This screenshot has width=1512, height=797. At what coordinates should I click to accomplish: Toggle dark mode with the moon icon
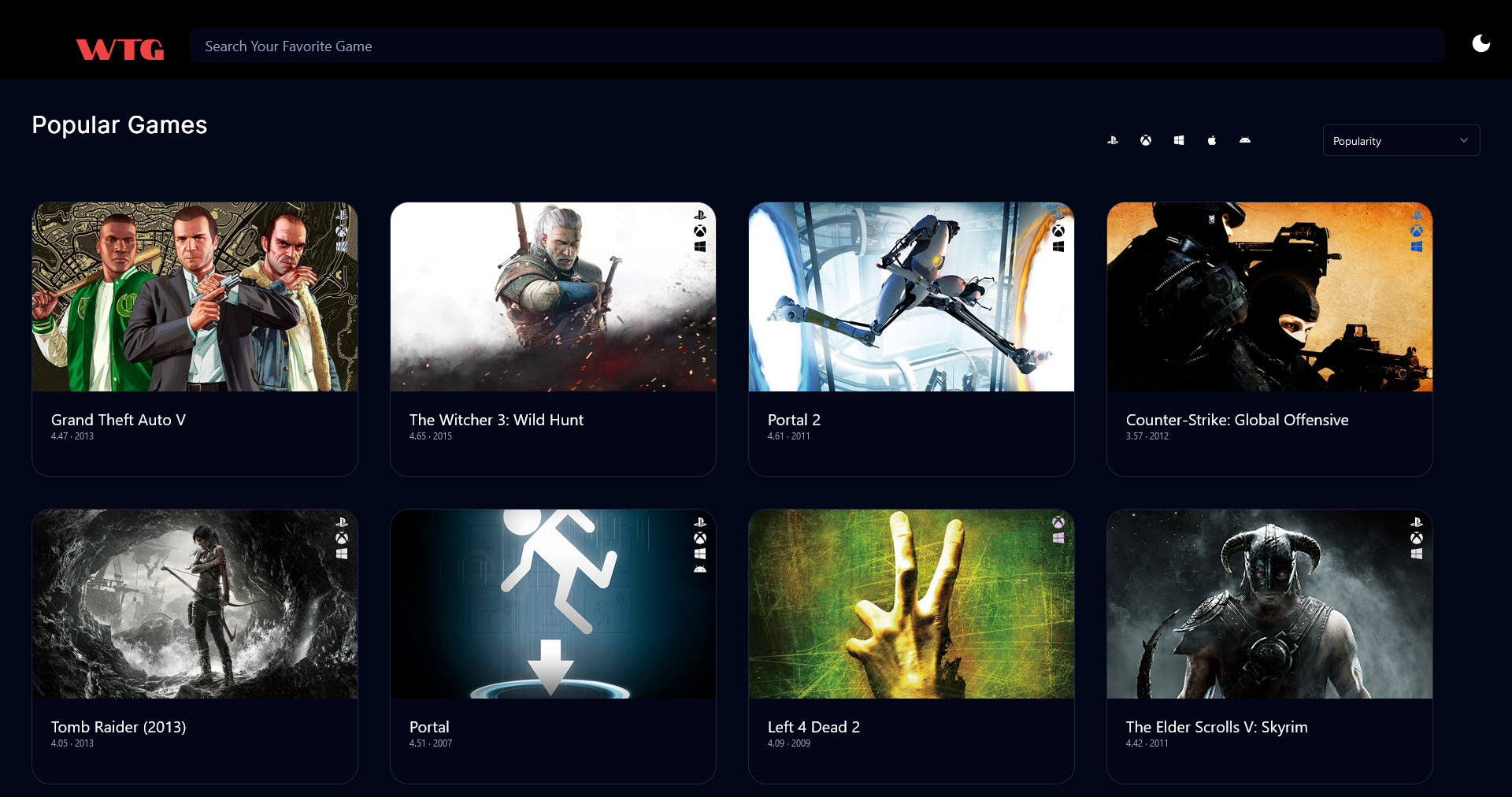click(x=1480, y=43)
